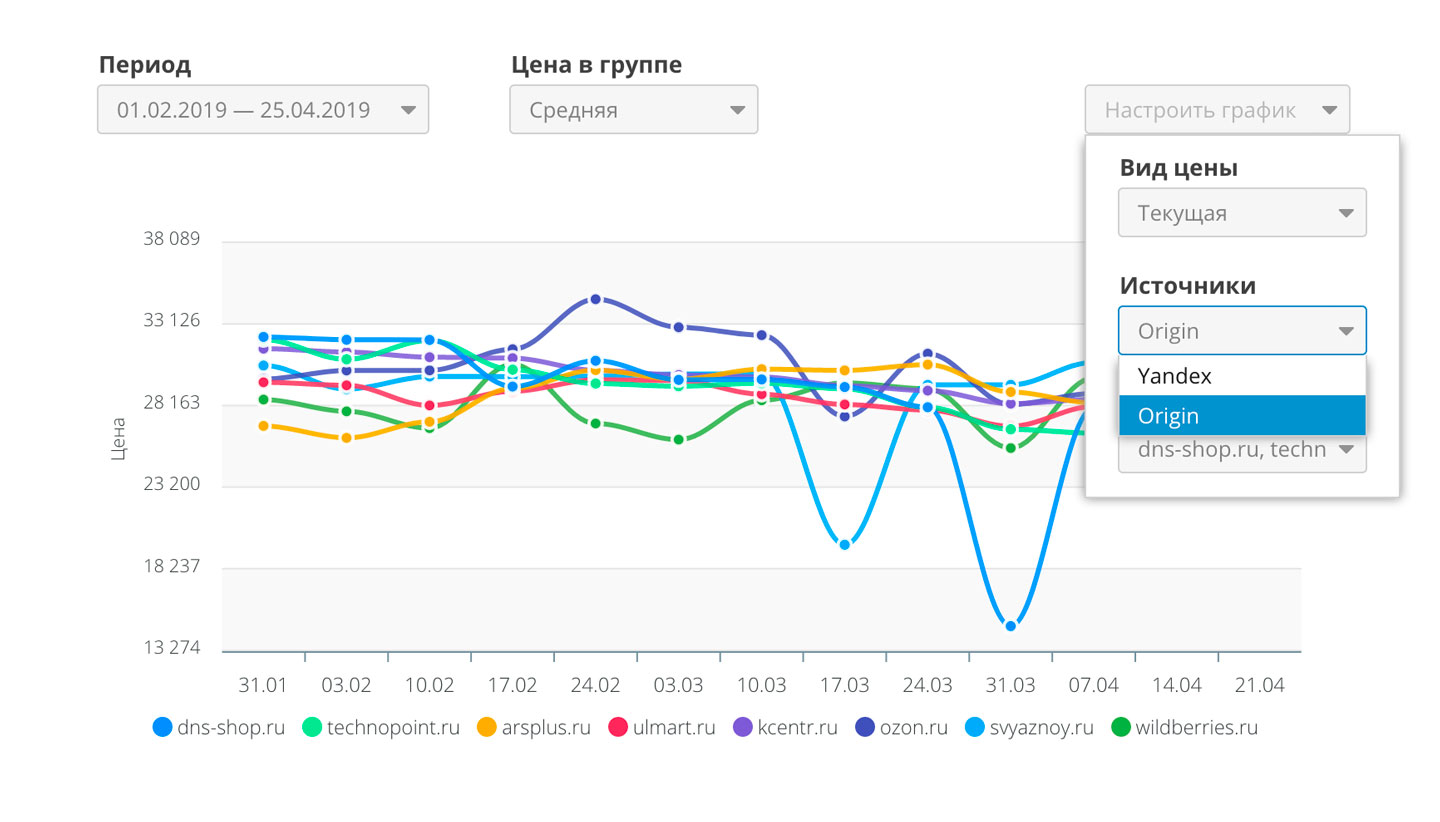Click wildberries.ru data point on 03.03
Image resolution: width=1440 pixels, height=822 pixels.
tap(678, 440)
